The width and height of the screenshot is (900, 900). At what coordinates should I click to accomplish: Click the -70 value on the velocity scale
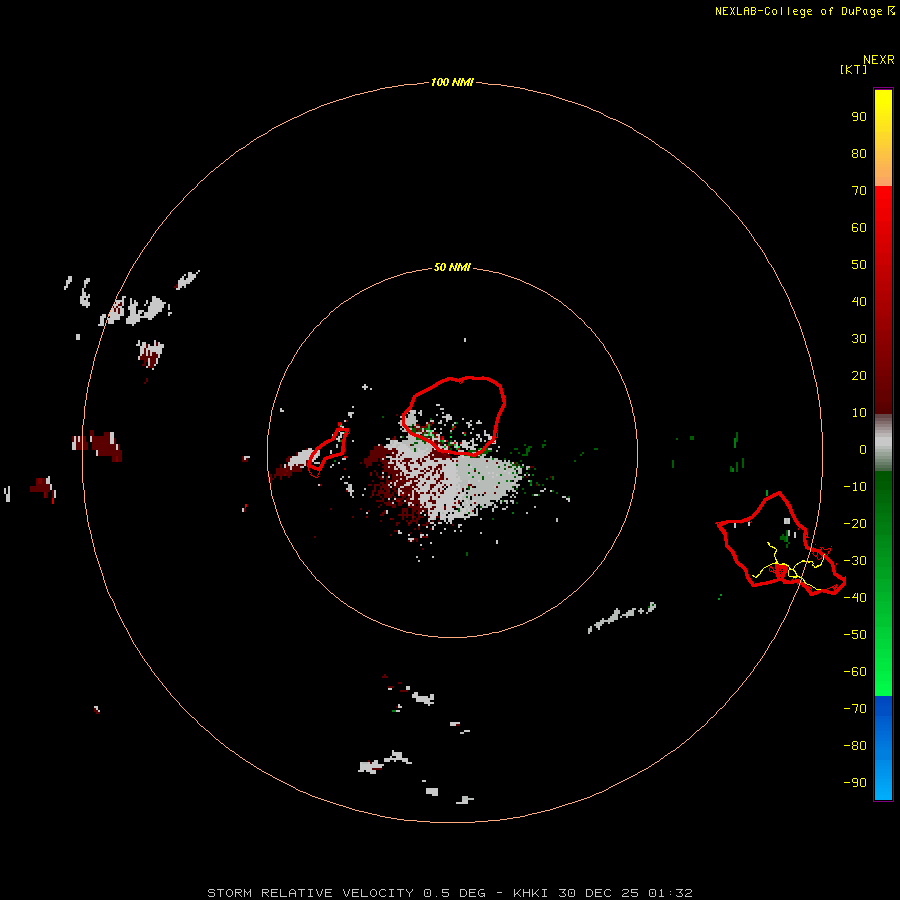[855, 708]
